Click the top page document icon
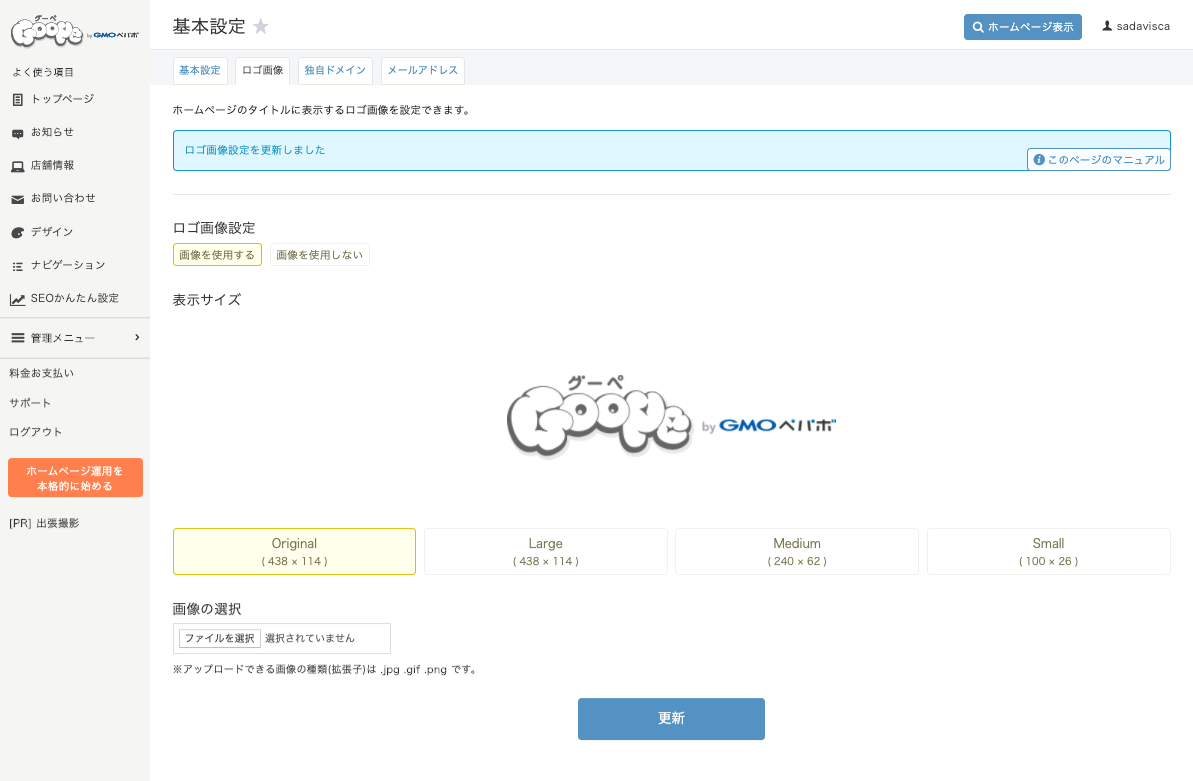 click(17, 100)
